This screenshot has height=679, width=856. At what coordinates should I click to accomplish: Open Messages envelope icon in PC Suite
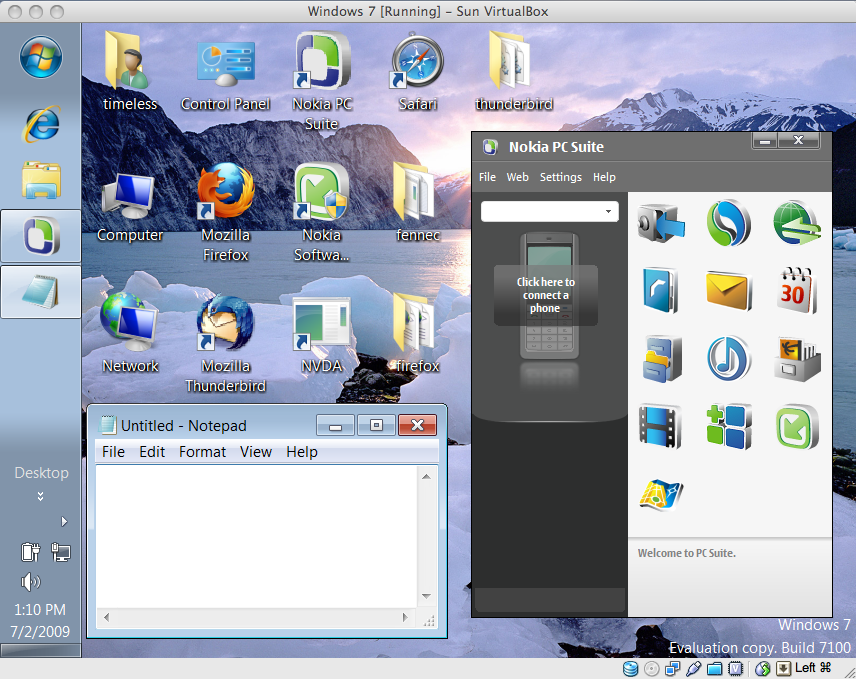pyautogui.click(x=729, y=291)
